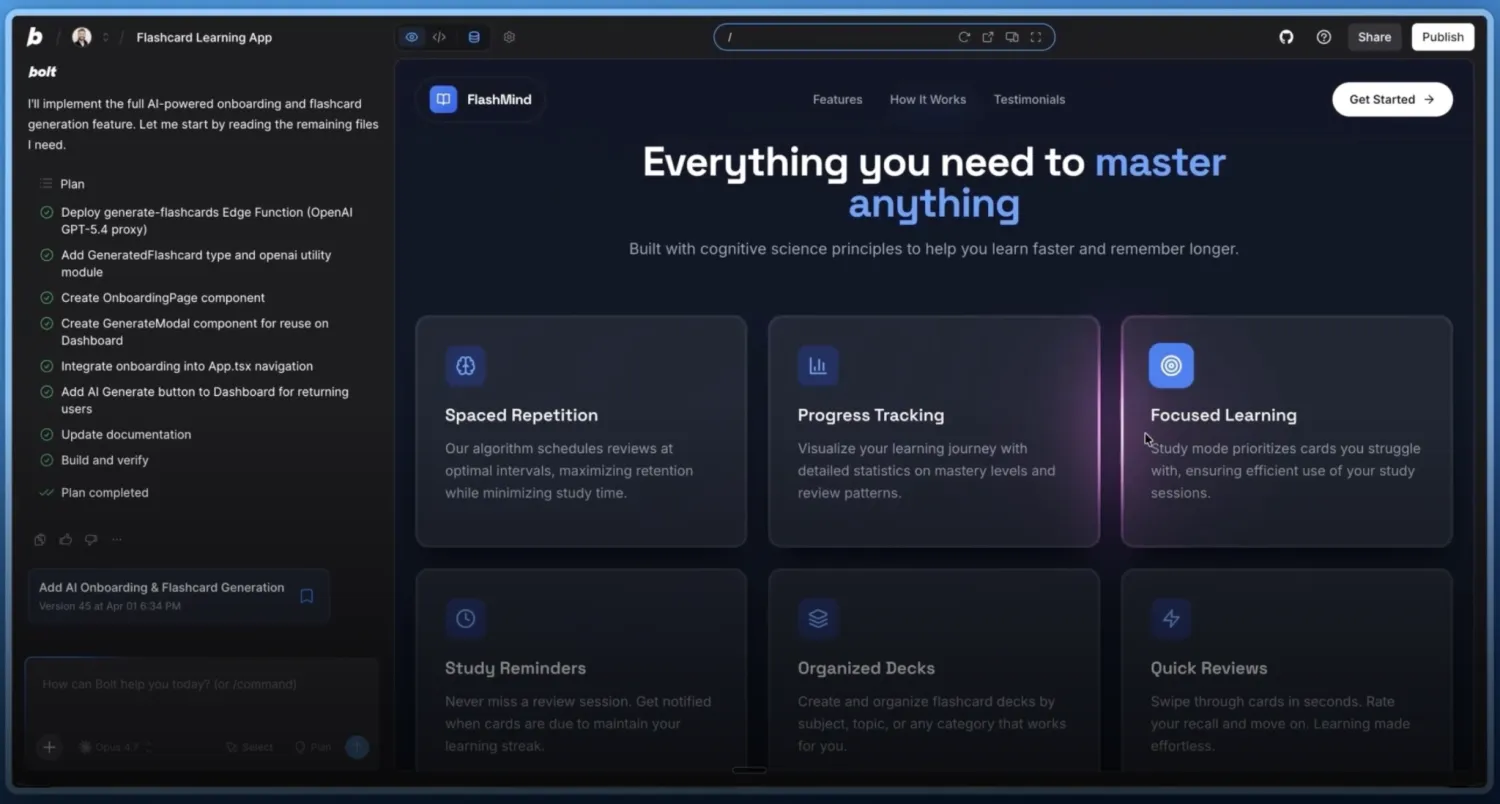Click Integrate onboarding into App.tsx step
1500x804 pixels.
pyautogui.click(x=186, y=366)
